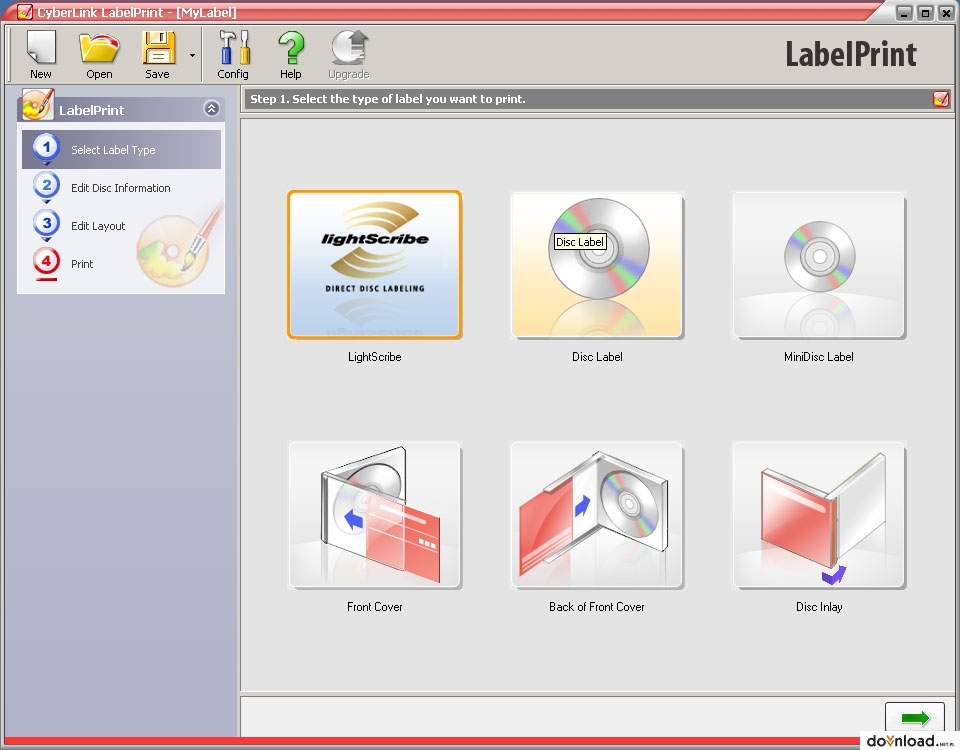Click the Disc Inlay caption text
The height and width of the screenshot is (750, 960).
click(x=819, y=607)
